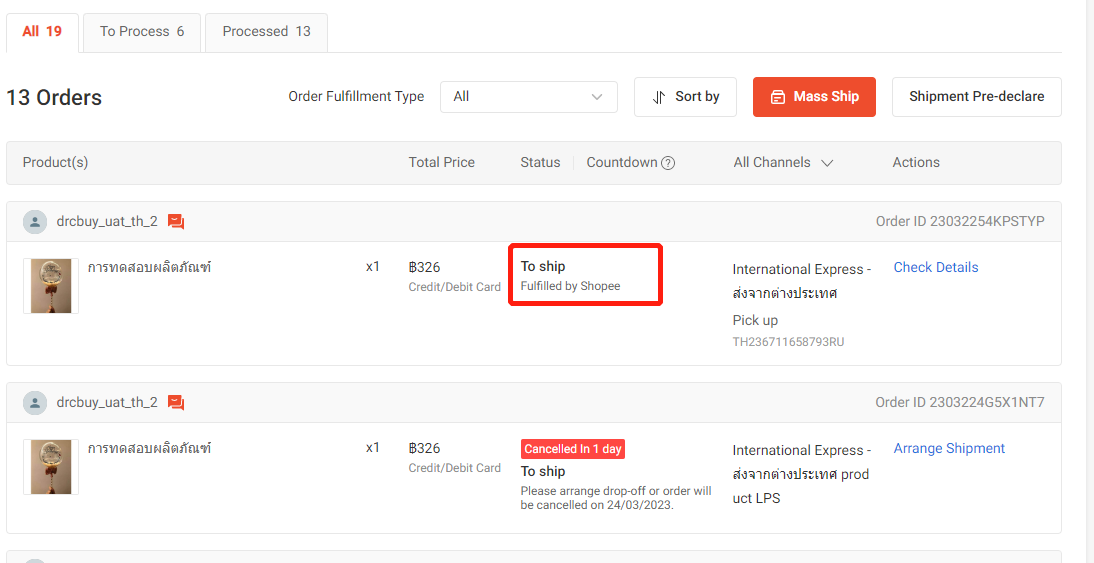
Task: Click first order's buyer avatar icon
Action: 35,222
